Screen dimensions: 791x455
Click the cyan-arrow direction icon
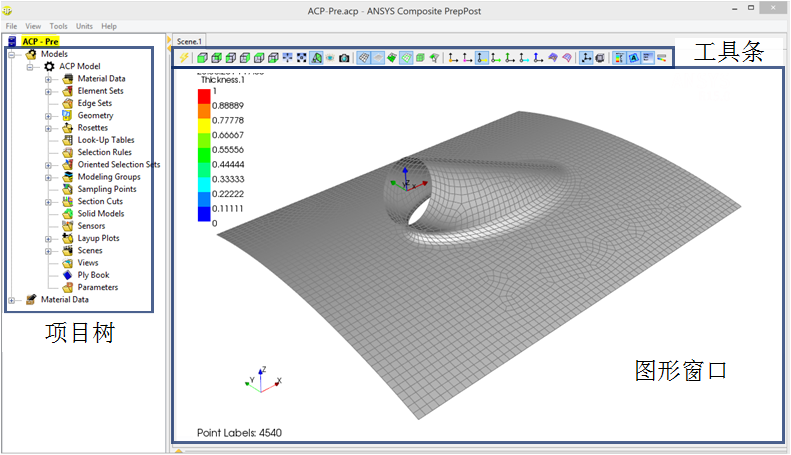(x=524, y=58)
